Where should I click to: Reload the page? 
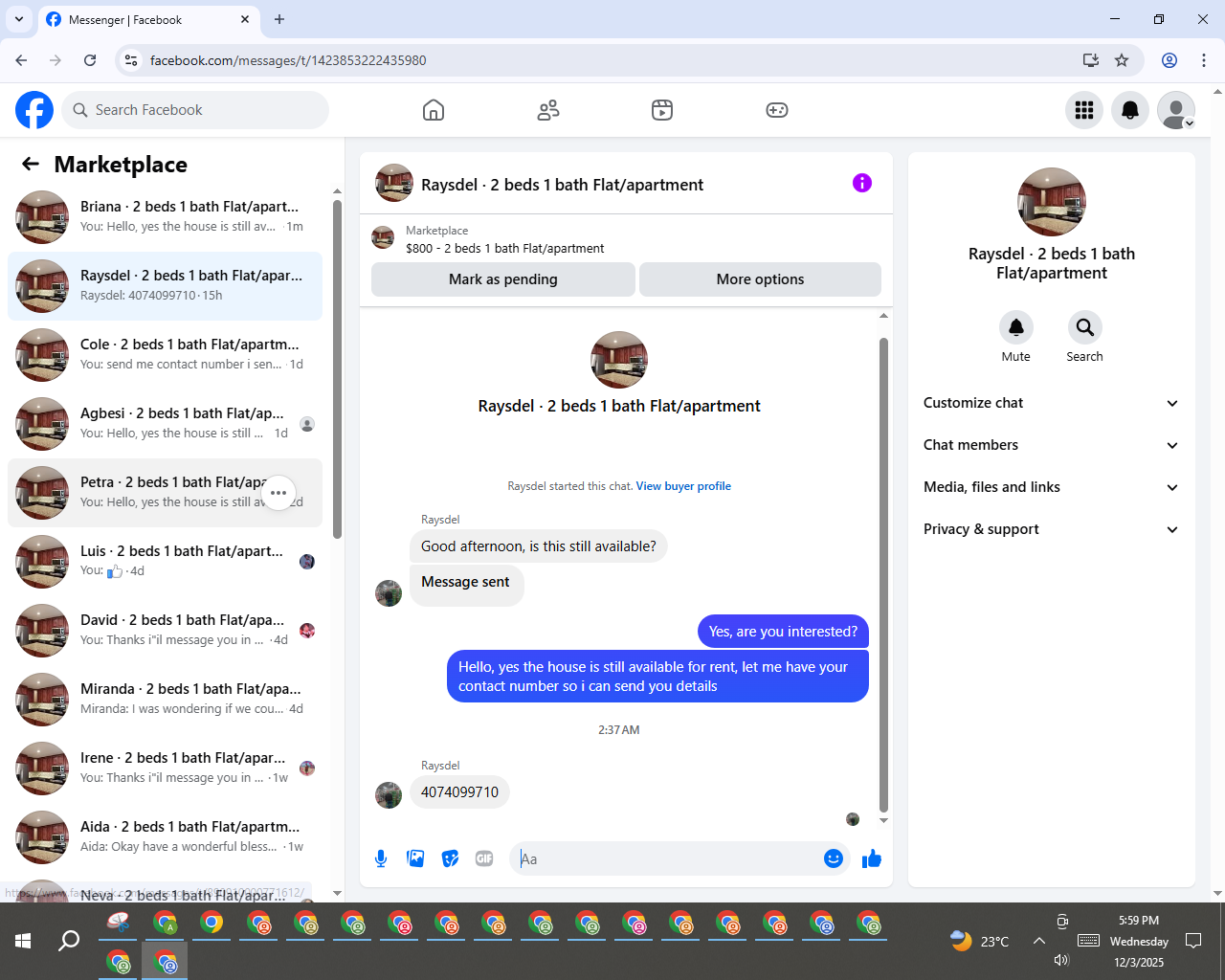click(90, 60)
